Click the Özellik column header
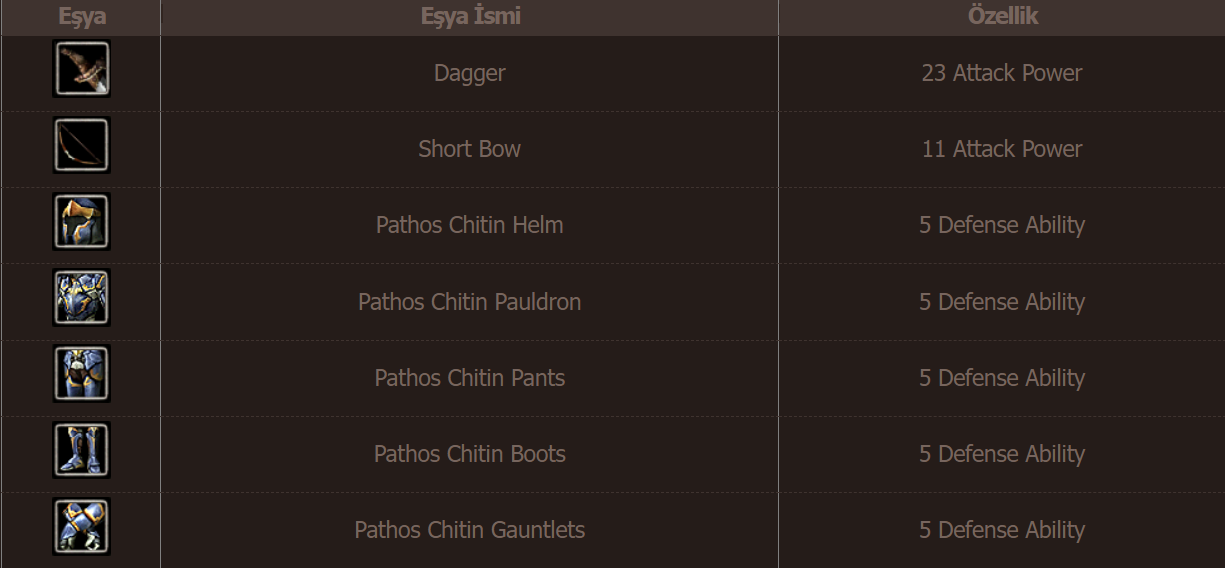Viewport: 1225px width, 568px height. [x=1003, y=16]
